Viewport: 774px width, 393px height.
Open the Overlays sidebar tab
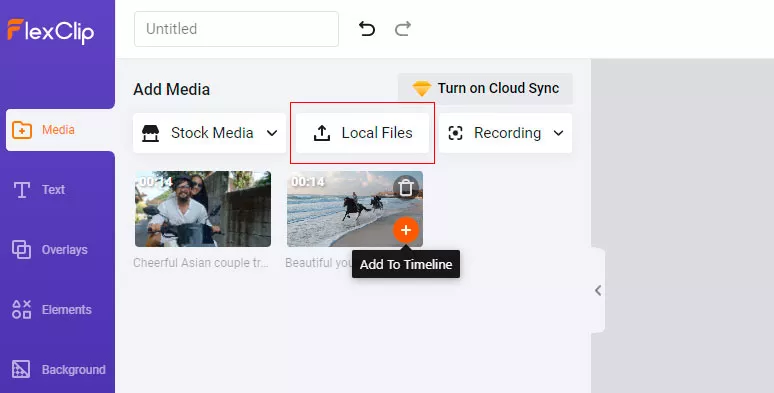pyautogui.click(x=50, y=250)
